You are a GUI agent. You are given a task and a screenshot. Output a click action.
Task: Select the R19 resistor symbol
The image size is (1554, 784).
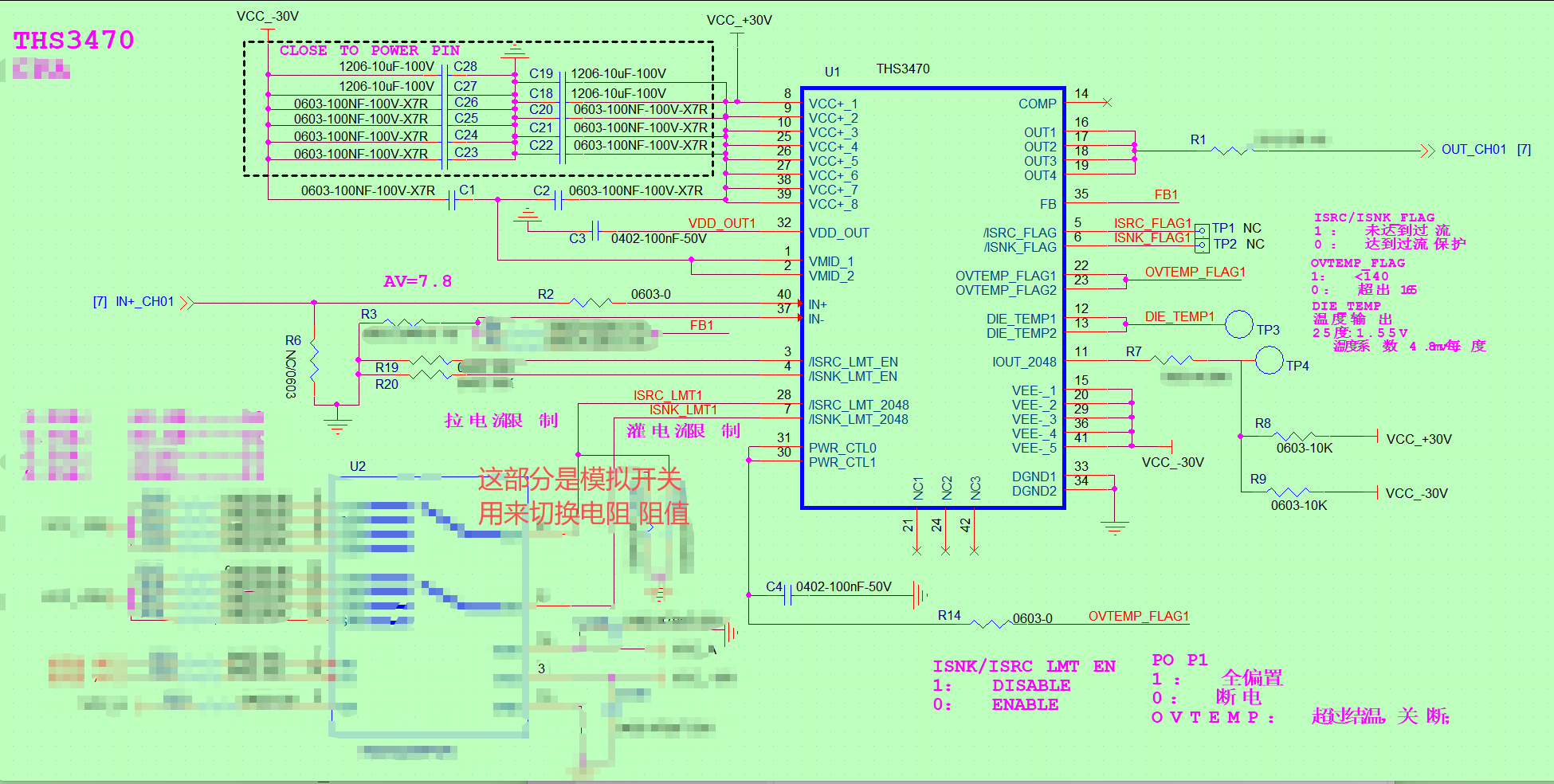430,360
